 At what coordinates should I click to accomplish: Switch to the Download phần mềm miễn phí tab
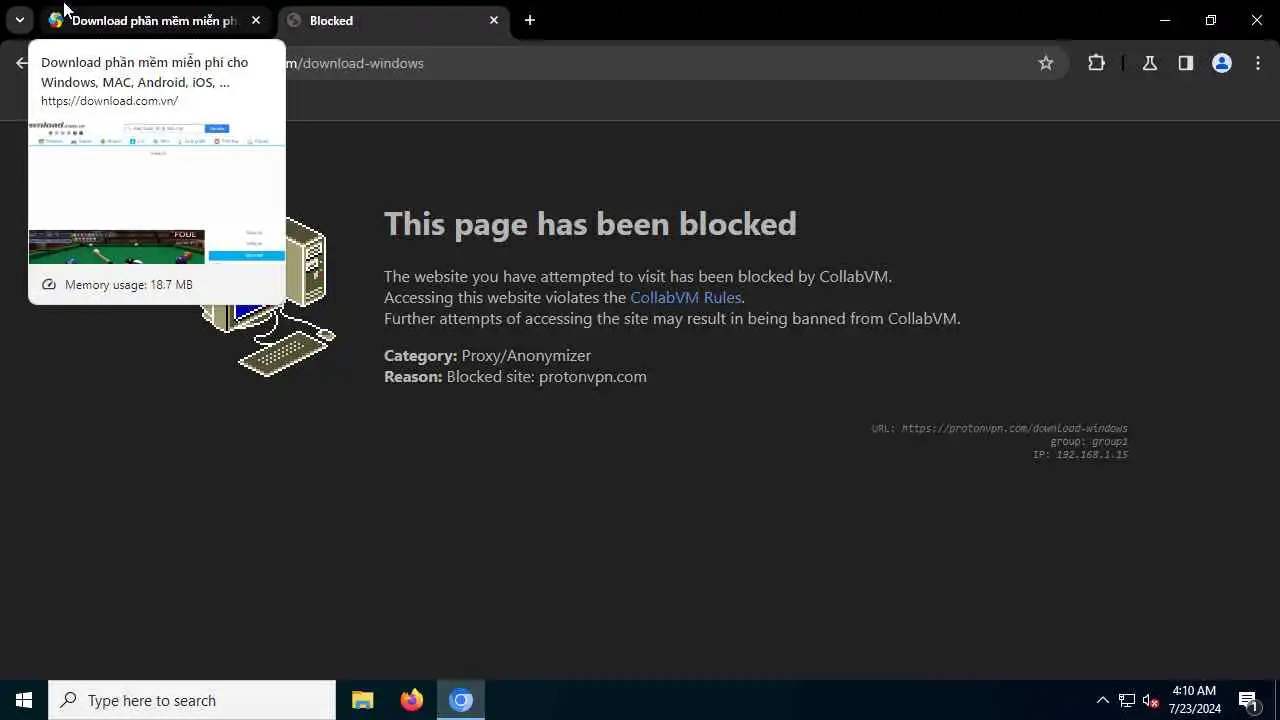pos(144,20)
